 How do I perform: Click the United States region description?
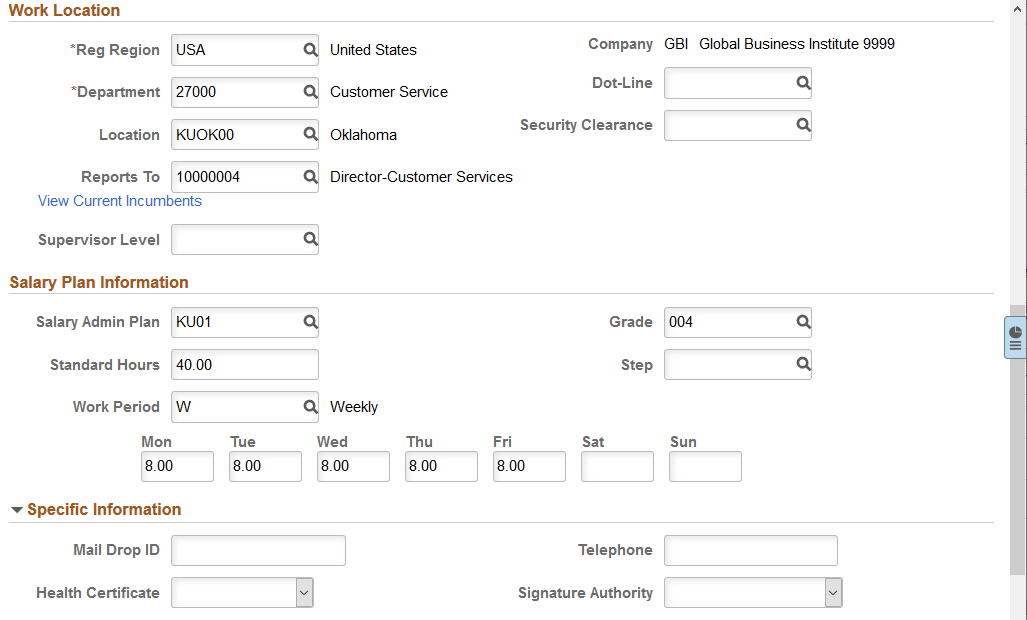coord(373,50)
